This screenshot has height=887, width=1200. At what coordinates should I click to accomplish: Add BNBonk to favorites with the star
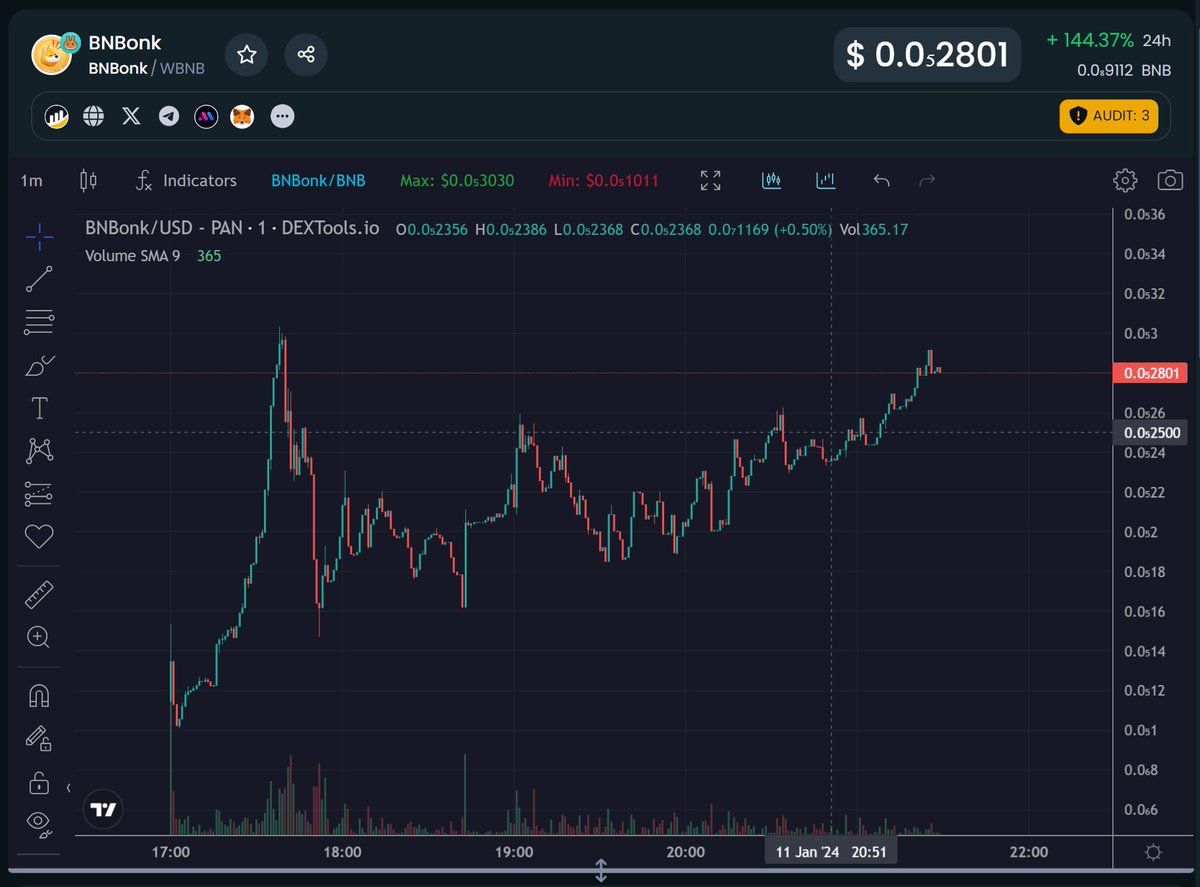tap(246, 54)
